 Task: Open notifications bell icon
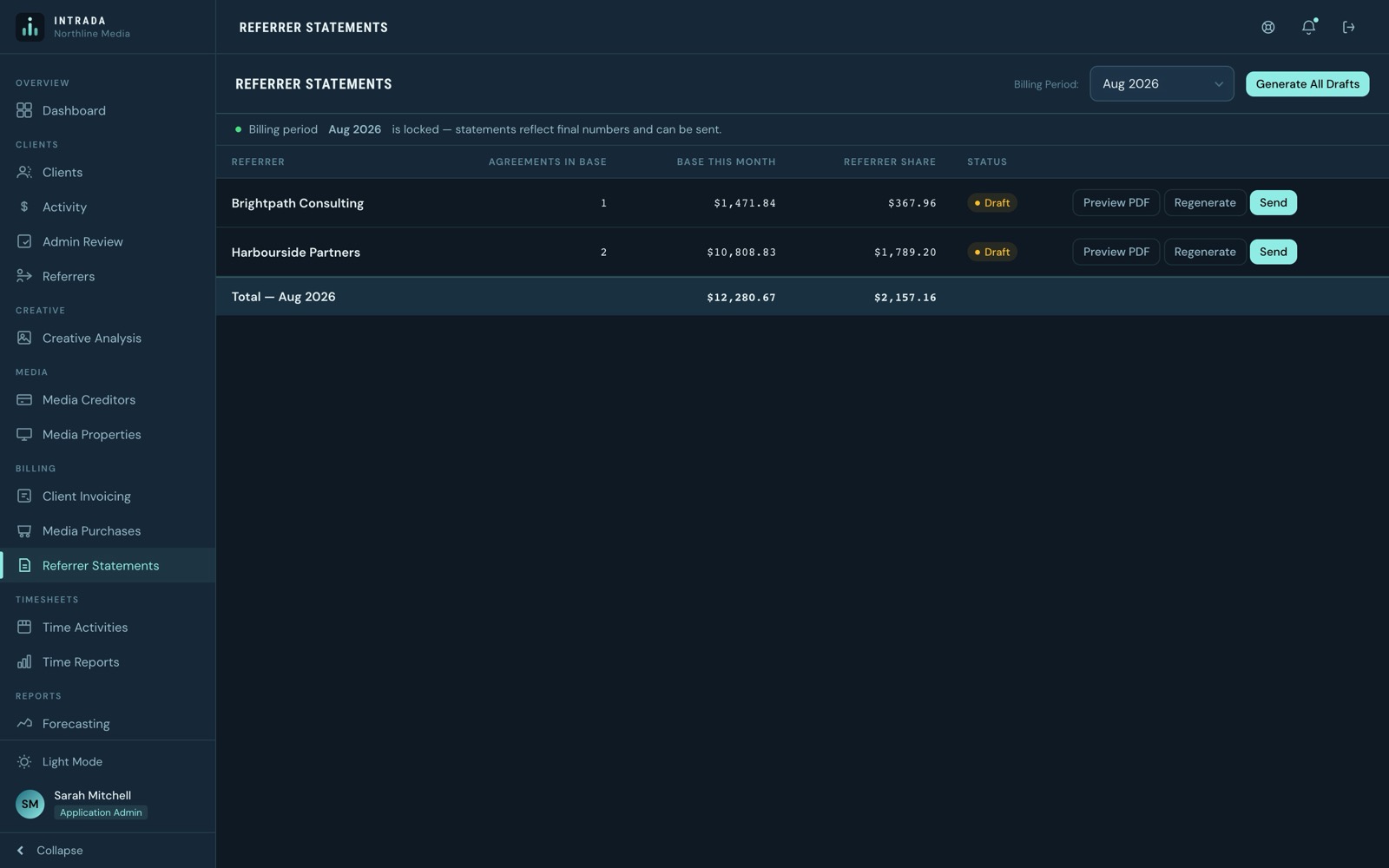coord(1308,27)
